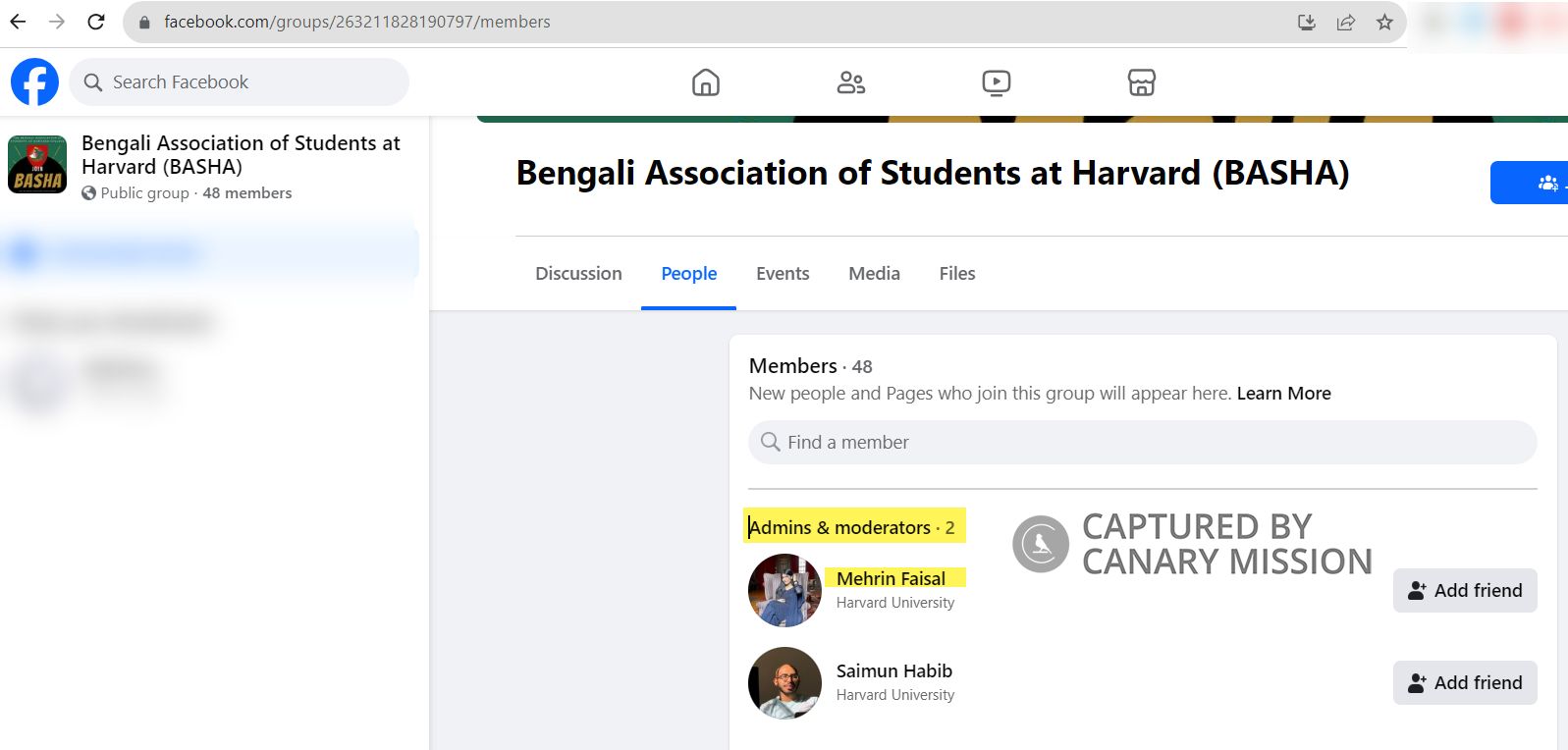Open the Watch video icon
1568x750 pixels.
[x=997, y=83]
